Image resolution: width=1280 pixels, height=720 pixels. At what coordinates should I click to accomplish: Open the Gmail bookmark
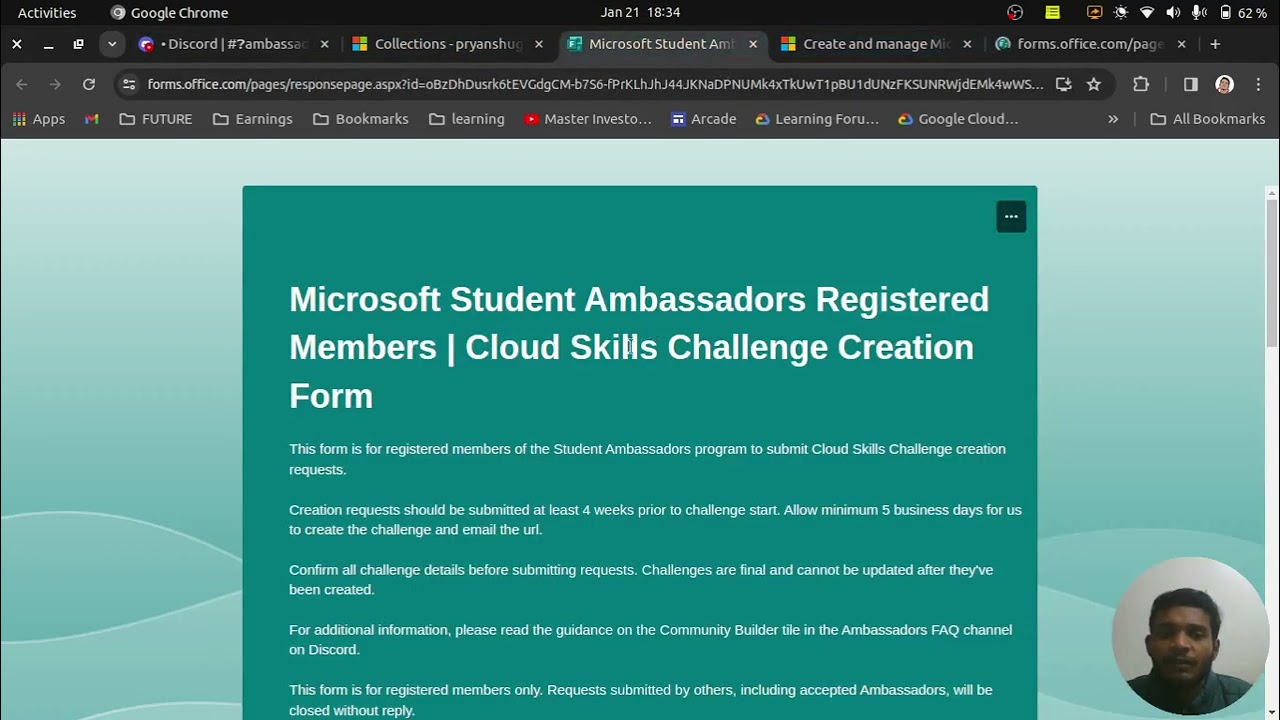pyautogui.click(x=92, y=119)
